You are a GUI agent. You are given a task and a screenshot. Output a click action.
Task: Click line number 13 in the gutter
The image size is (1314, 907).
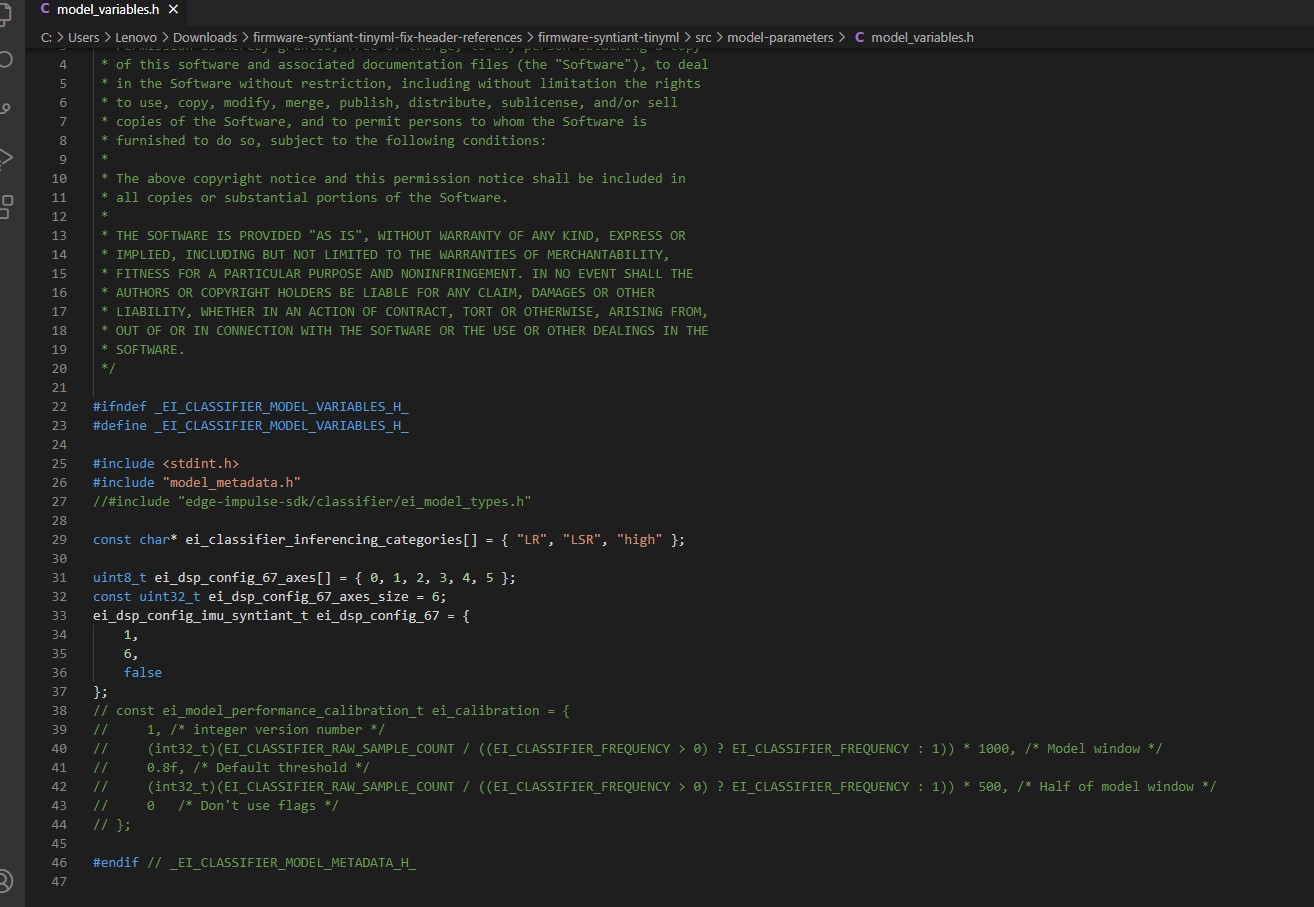(58, 235)
